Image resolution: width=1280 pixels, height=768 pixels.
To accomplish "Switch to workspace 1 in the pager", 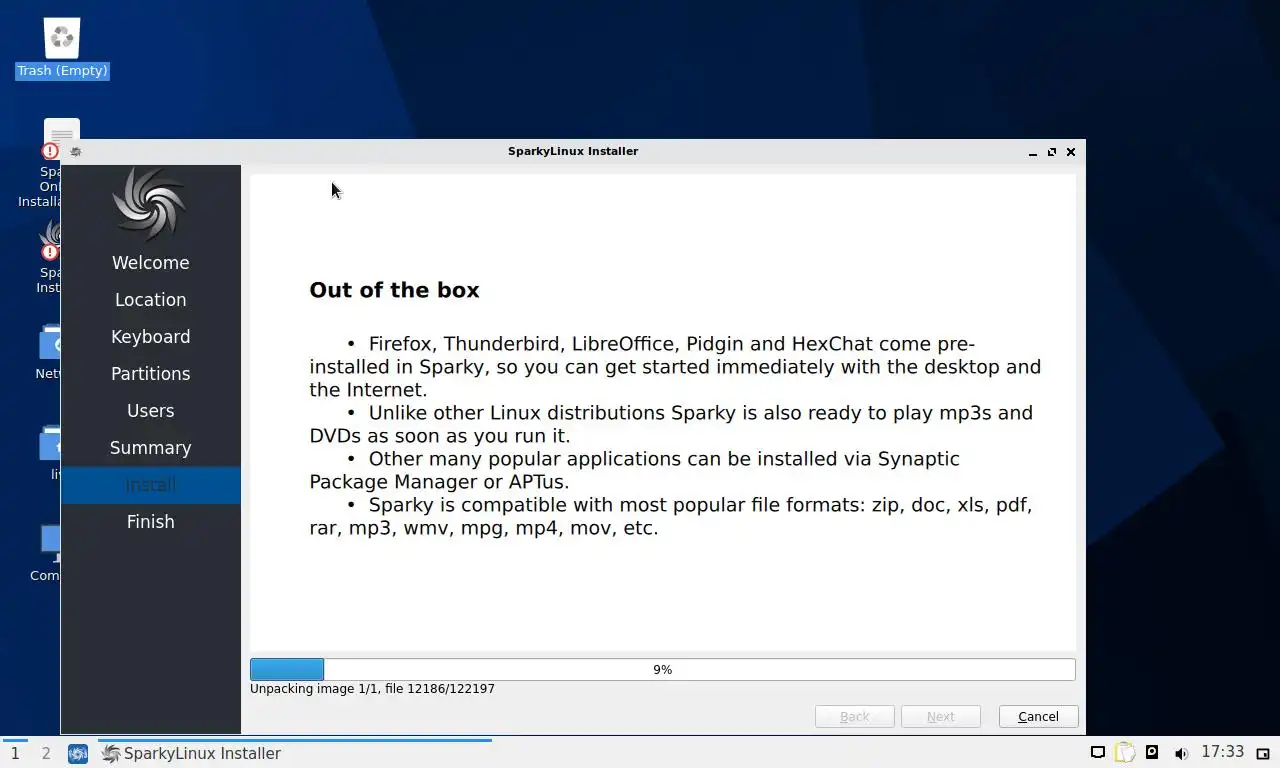I will click(15, 753).
